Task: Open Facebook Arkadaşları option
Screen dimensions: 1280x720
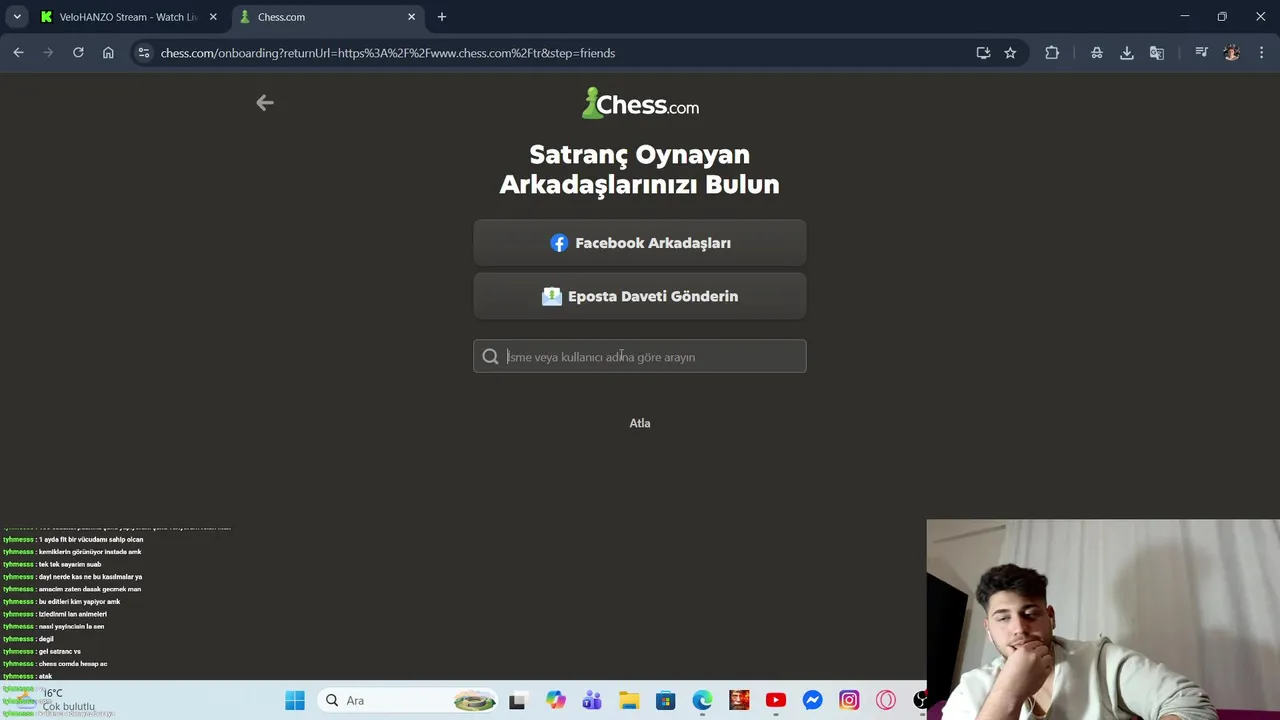Action: 640,243
